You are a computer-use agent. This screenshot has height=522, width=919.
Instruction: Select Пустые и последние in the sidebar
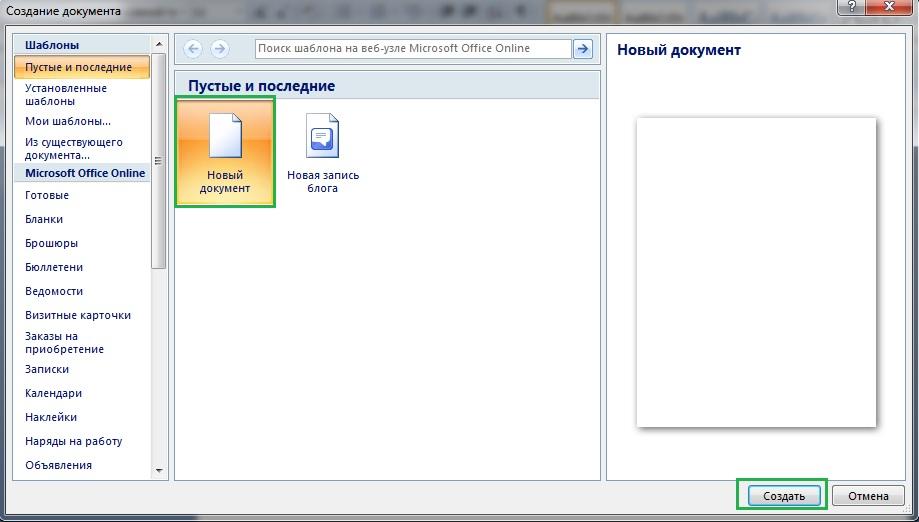tap(78, 67)
